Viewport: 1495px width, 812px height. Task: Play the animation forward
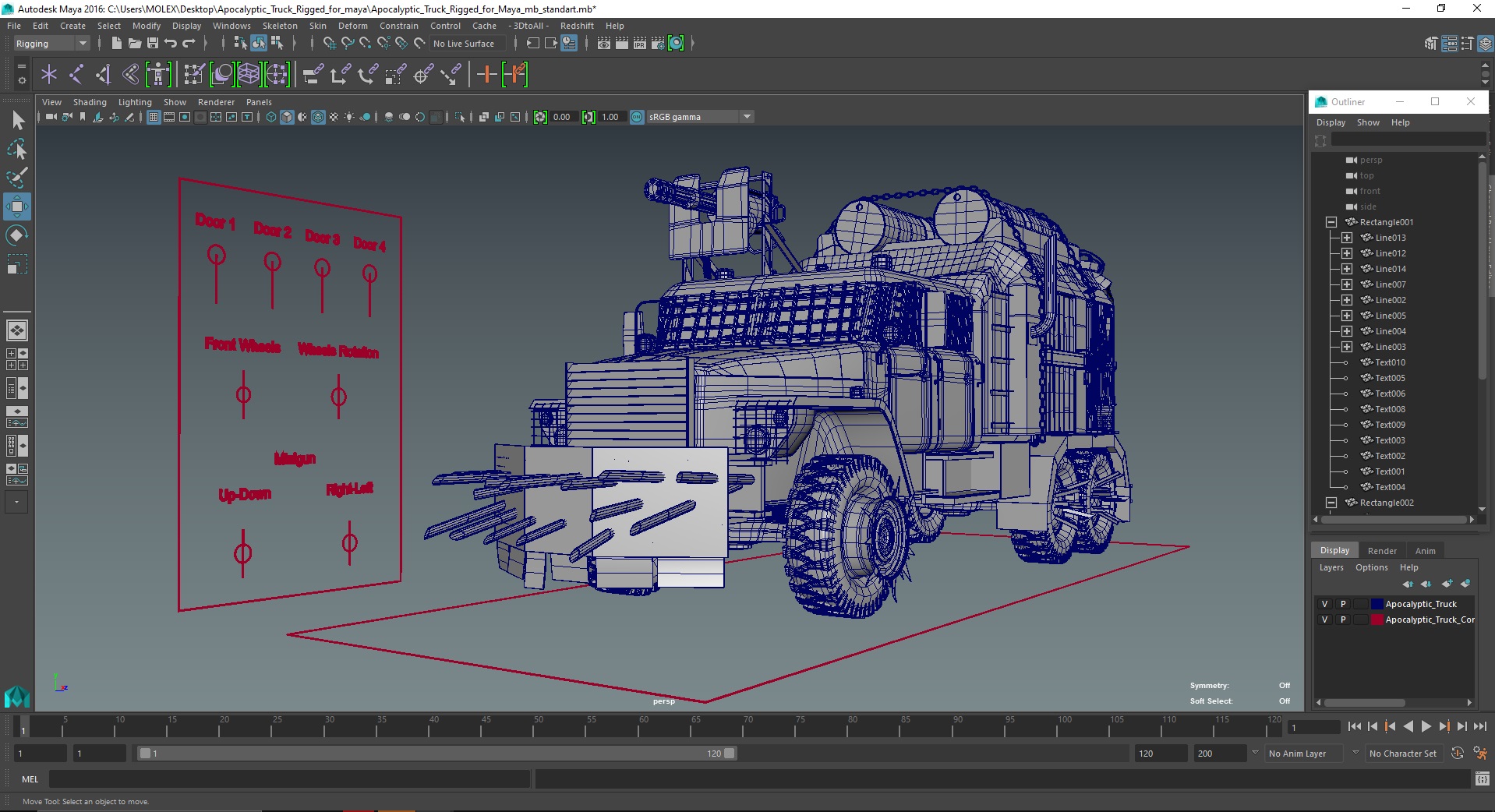click(1426, 726)
